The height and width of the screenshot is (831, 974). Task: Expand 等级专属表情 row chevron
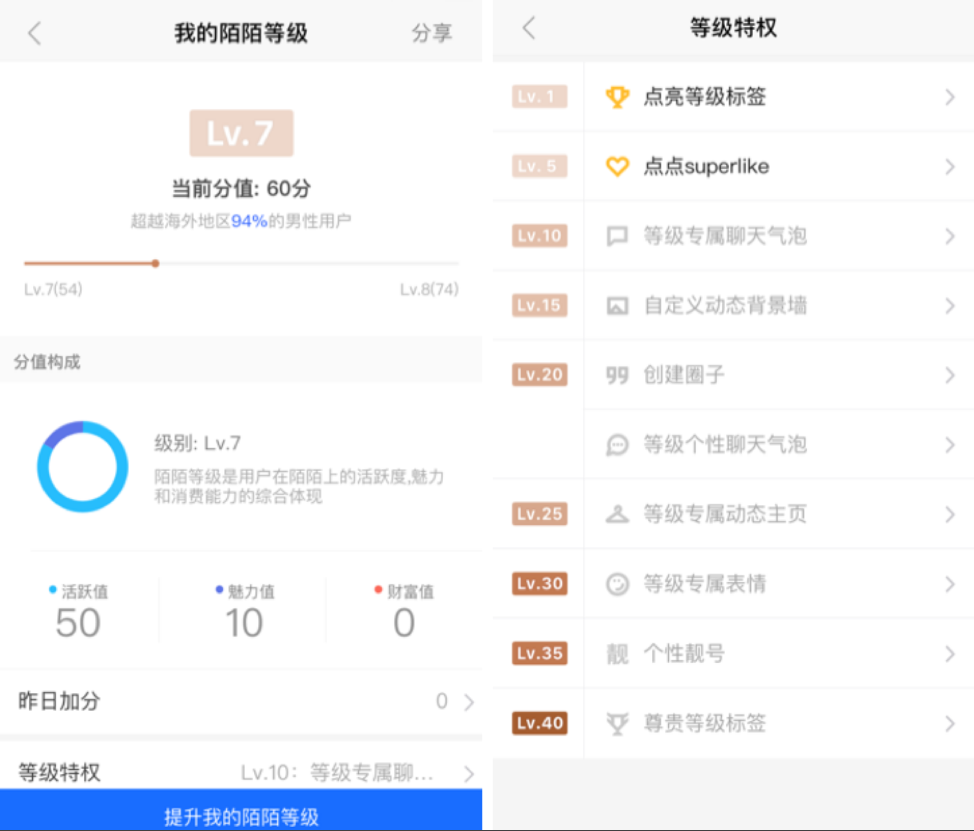click(949, 584)
